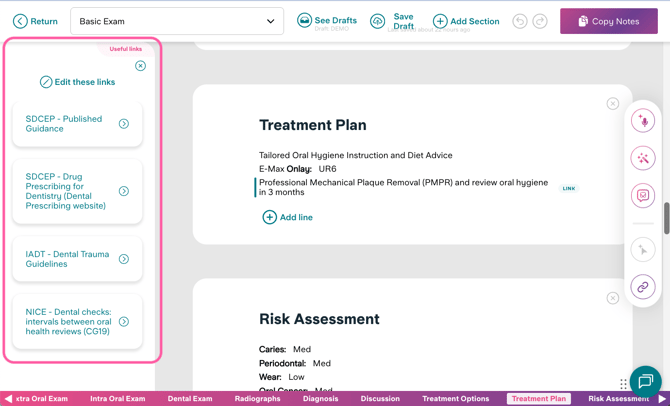The image size is (670, 406).
Task: Open the useful links chain icon
Action: click(643, 287)
